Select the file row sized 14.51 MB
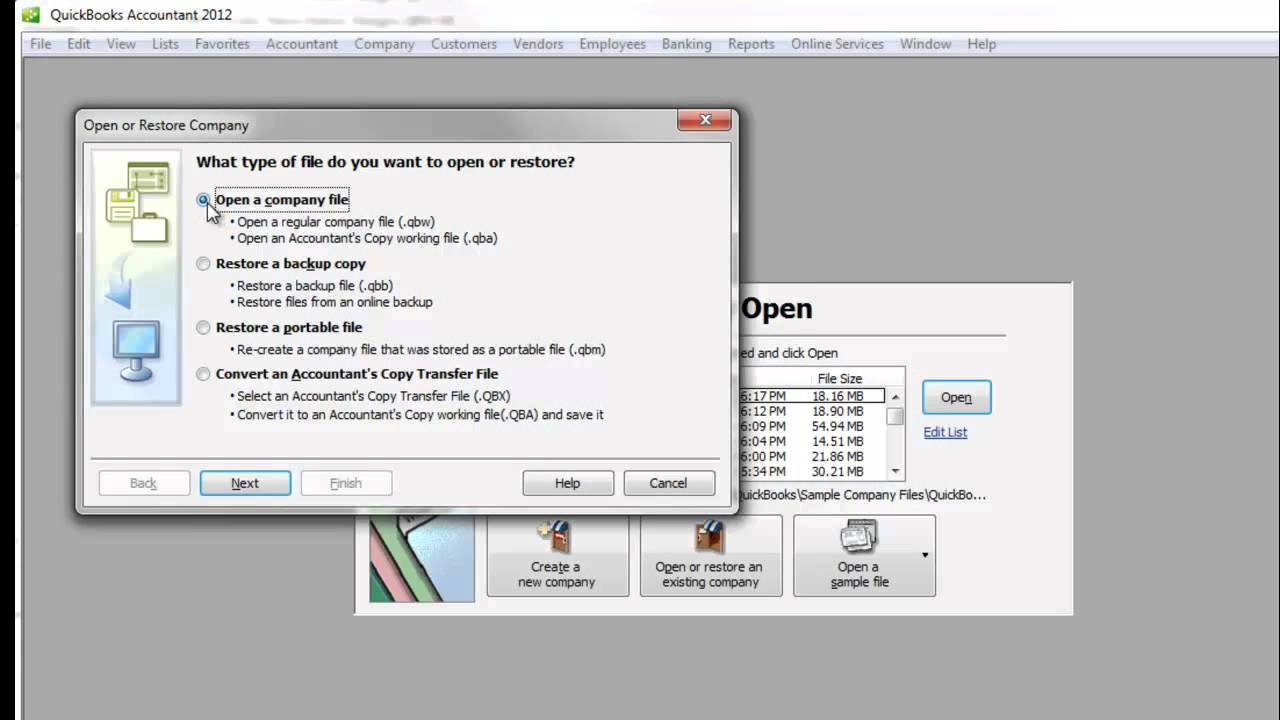 point(812,441)
